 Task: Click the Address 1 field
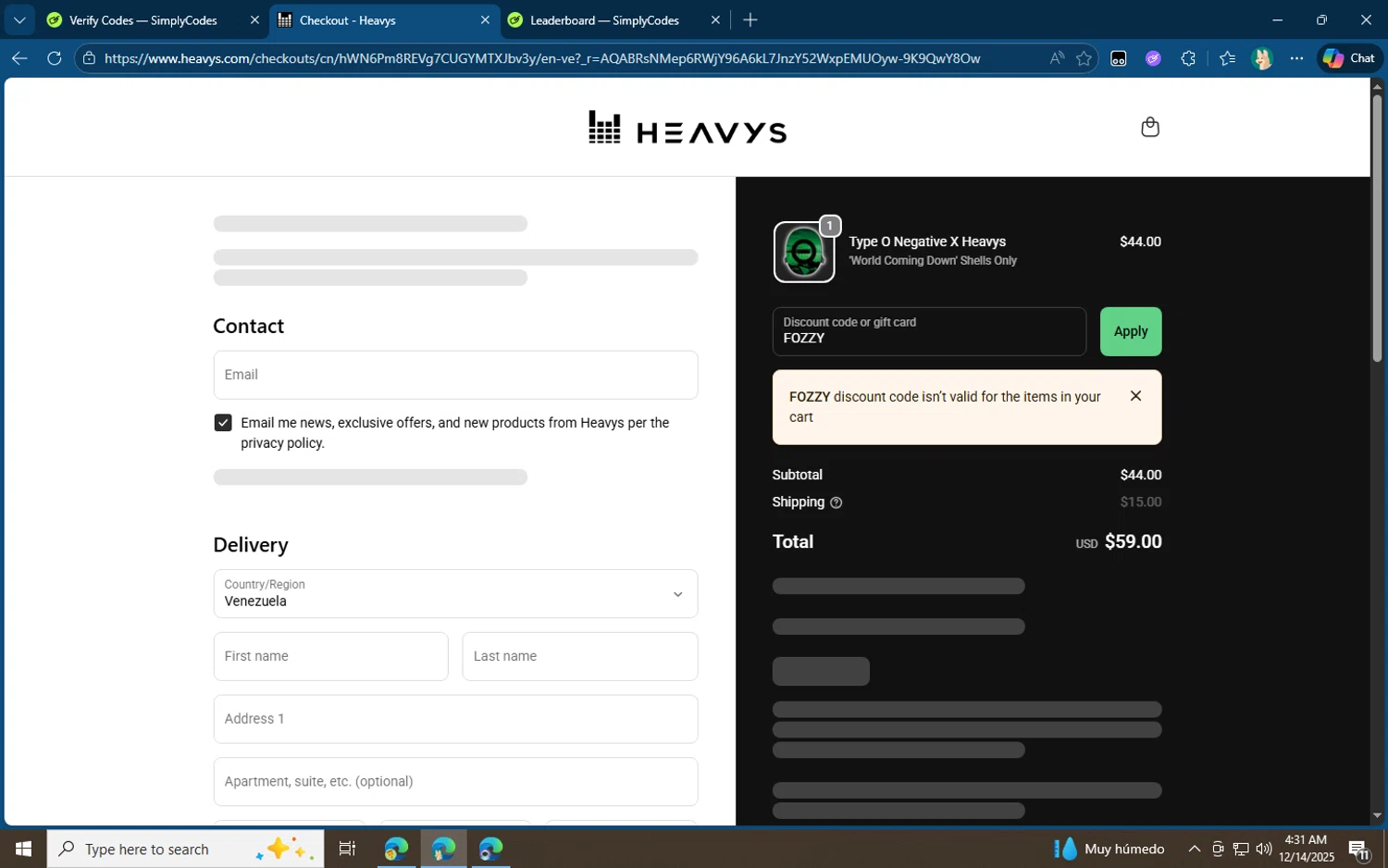455,719
